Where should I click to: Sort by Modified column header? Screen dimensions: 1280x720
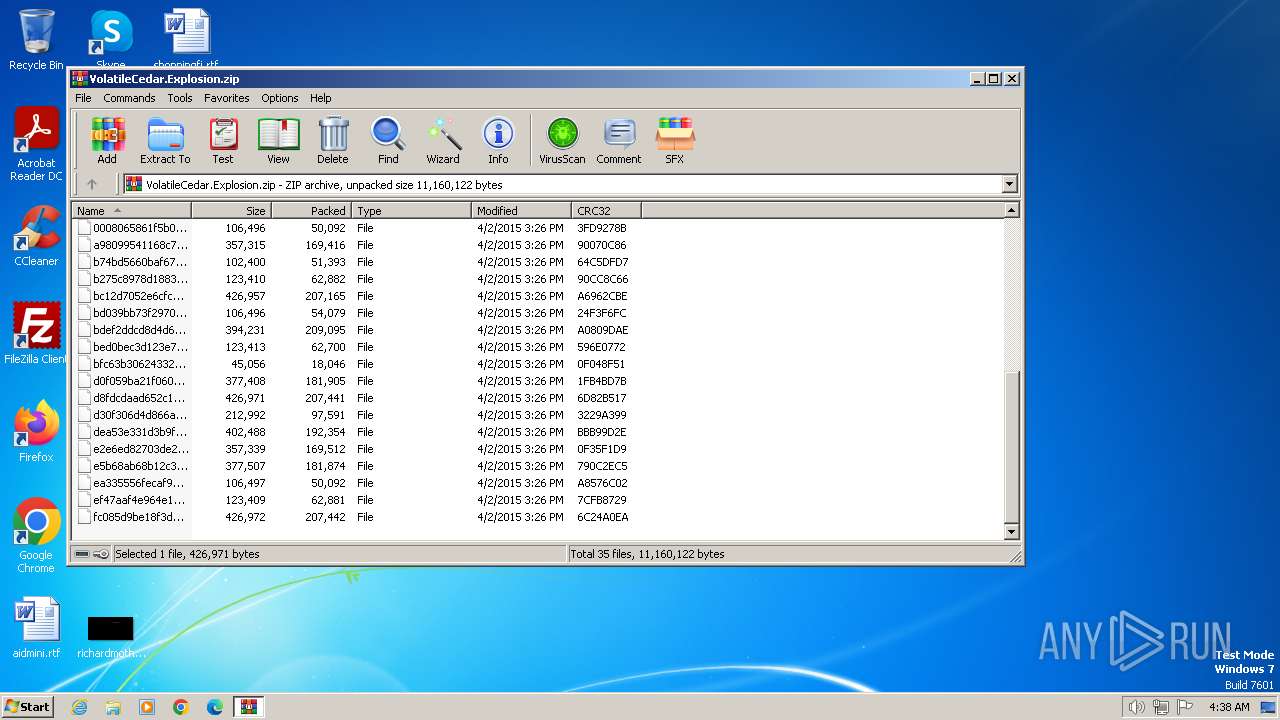521,210
